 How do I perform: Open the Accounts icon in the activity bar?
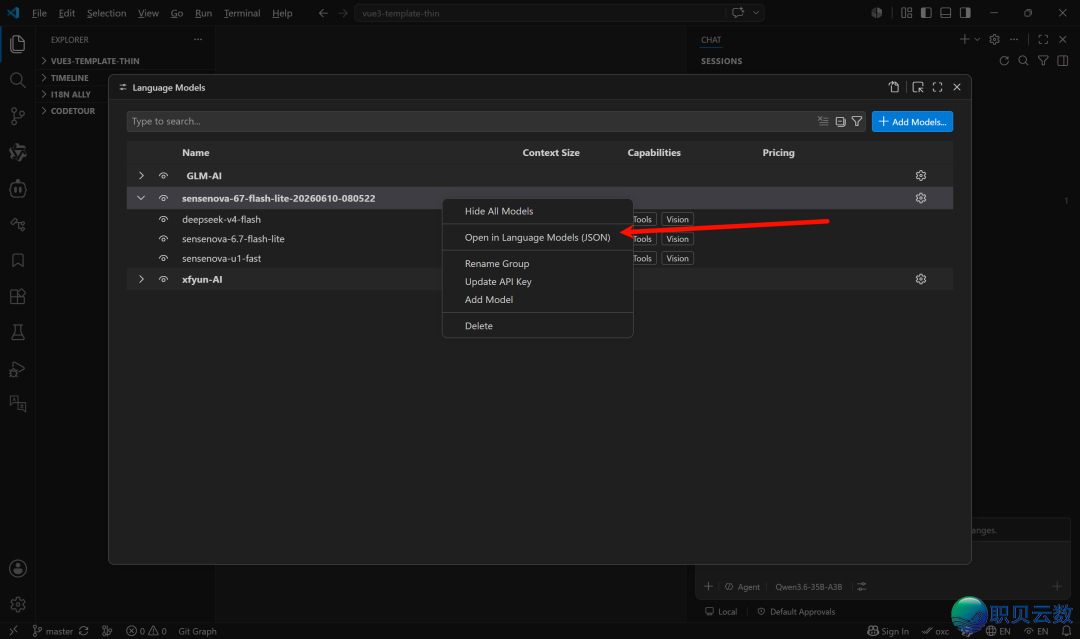click(18, 568)
